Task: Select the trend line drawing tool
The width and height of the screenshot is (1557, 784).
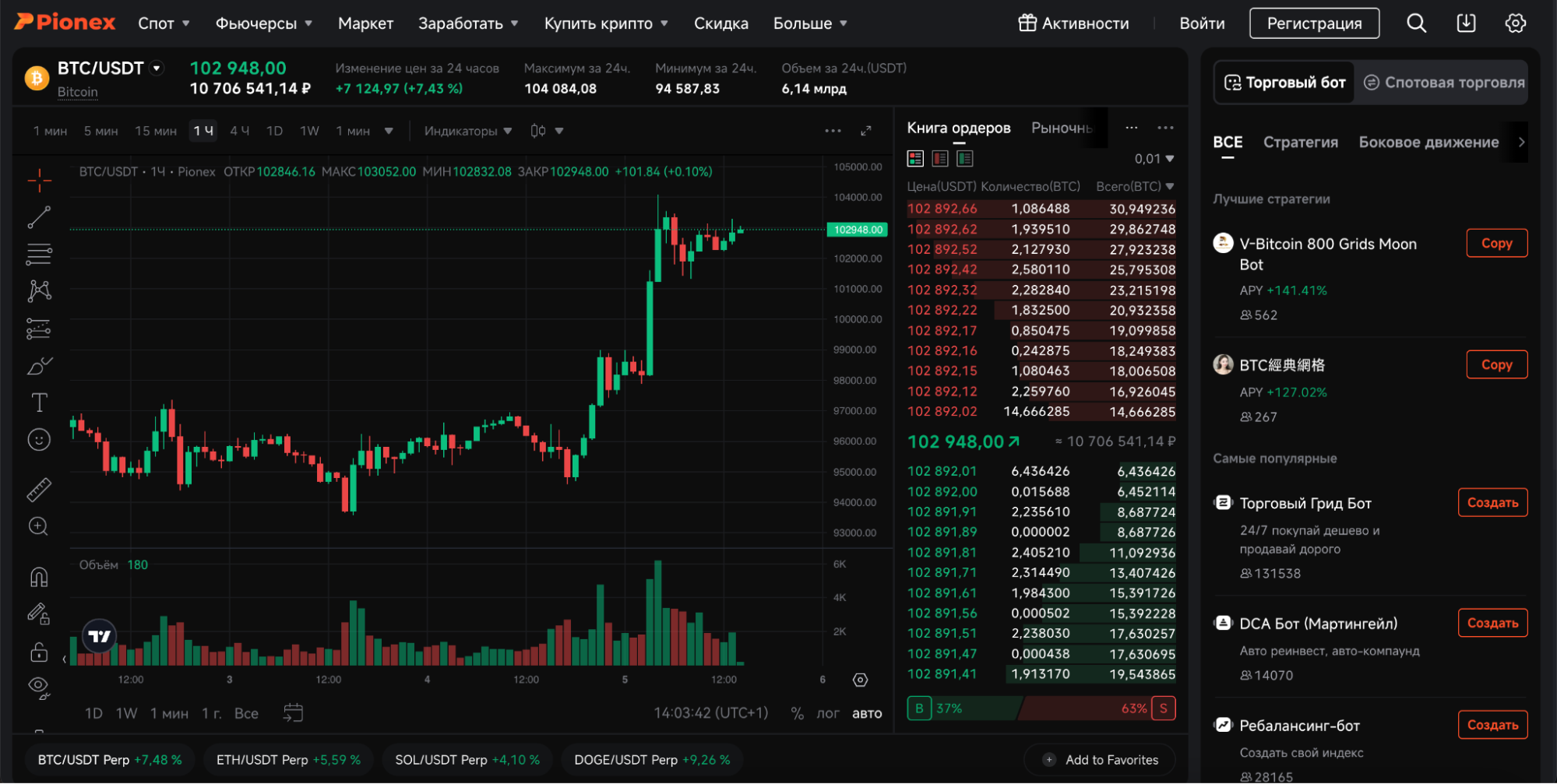Action: [39, 217]
